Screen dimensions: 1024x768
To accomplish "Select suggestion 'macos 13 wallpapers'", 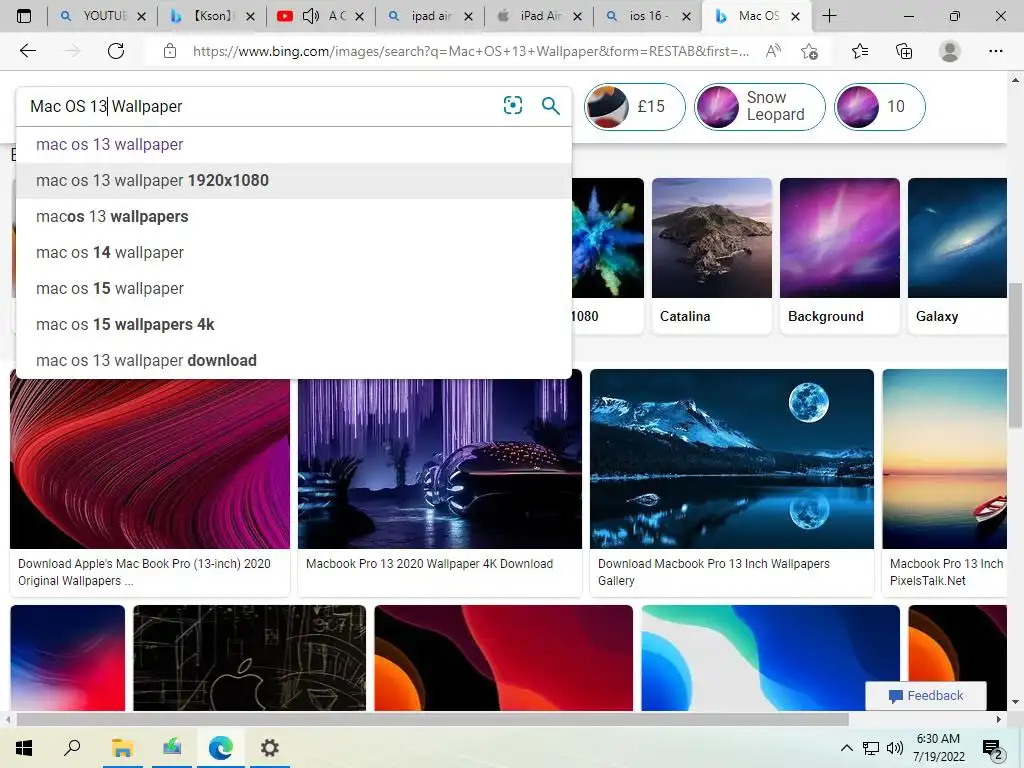I will pyautogui.click(x=294, y=216).
